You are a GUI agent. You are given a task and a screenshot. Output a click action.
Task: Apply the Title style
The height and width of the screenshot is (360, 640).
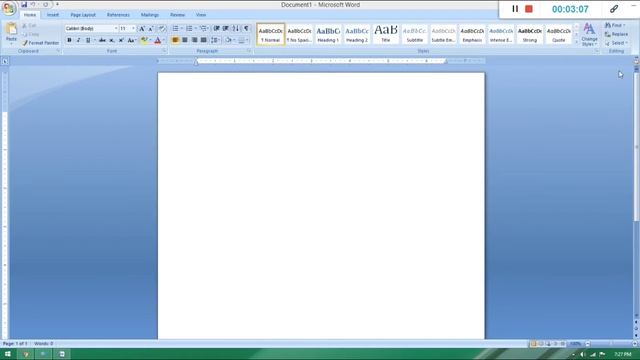[x=386, y=34]
